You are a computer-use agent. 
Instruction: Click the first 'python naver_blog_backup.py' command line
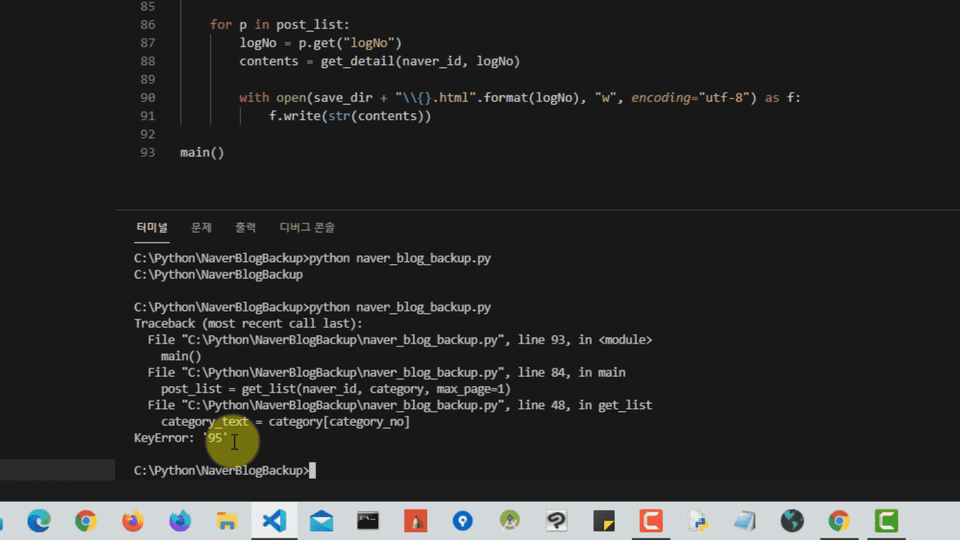coord(400,258)
